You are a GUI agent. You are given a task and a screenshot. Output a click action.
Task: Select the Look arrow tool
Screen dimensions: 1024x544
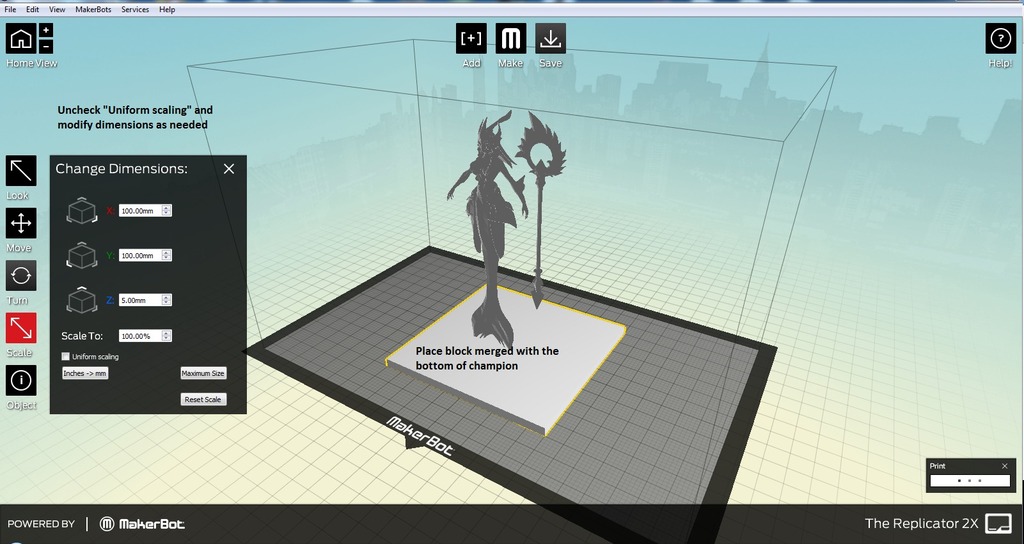click(21, 171)
